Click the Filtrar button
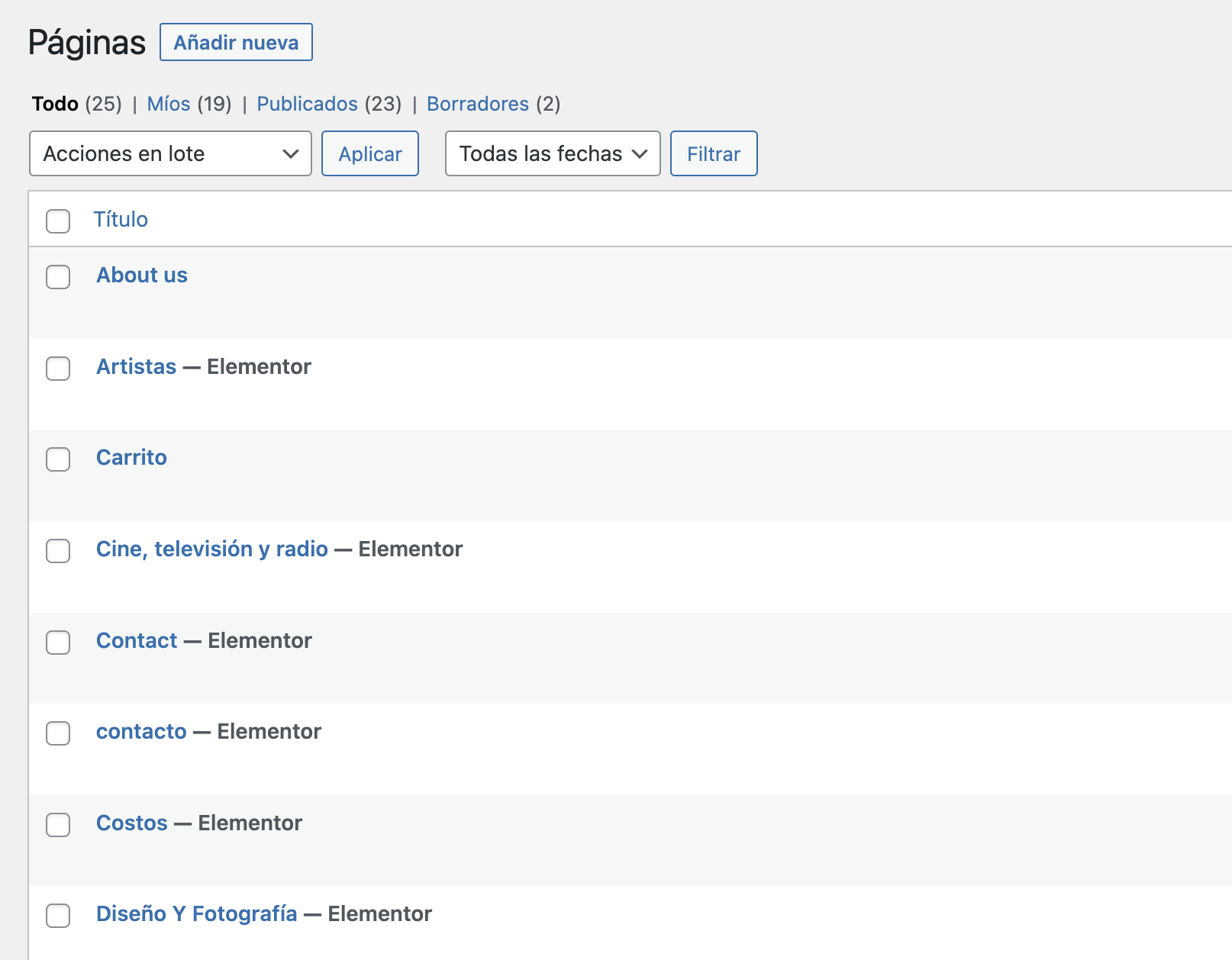Viewport: 1232px width, 960px height. coord(713,153)
